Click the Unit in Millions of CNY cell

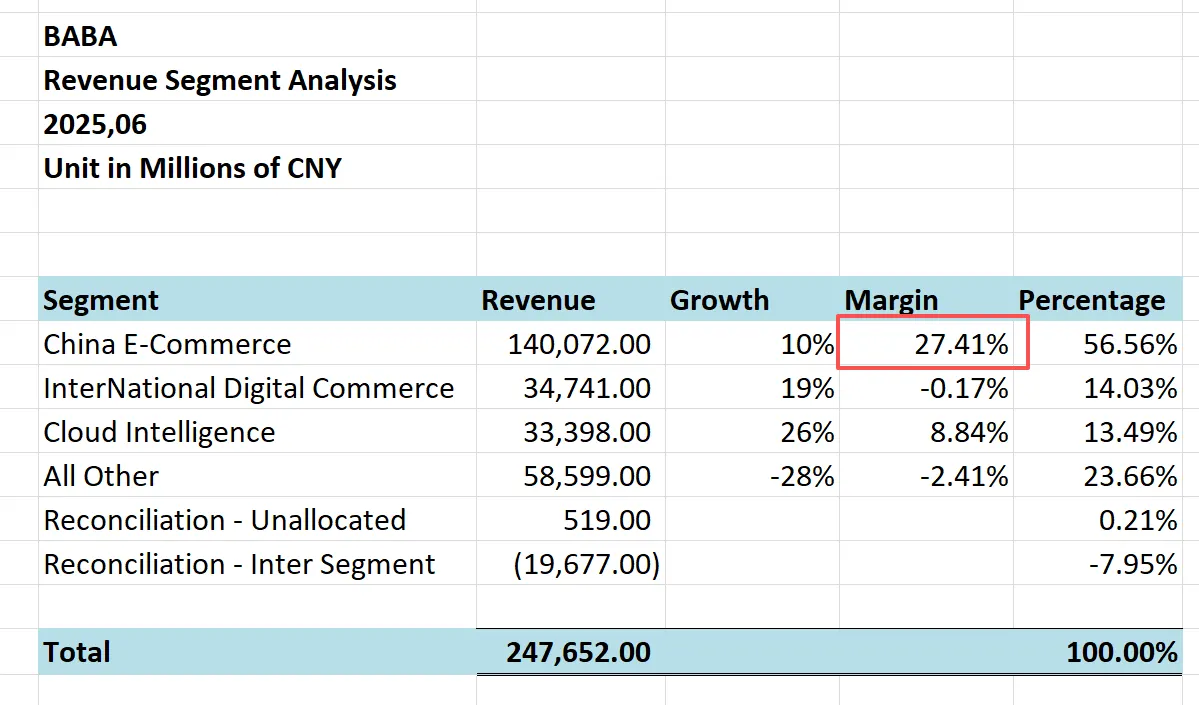192,168
